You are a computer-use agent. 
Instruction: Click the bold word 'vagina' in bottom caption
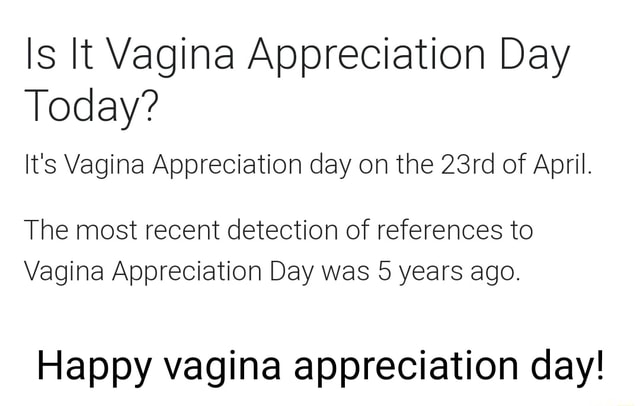pos(222,366)
